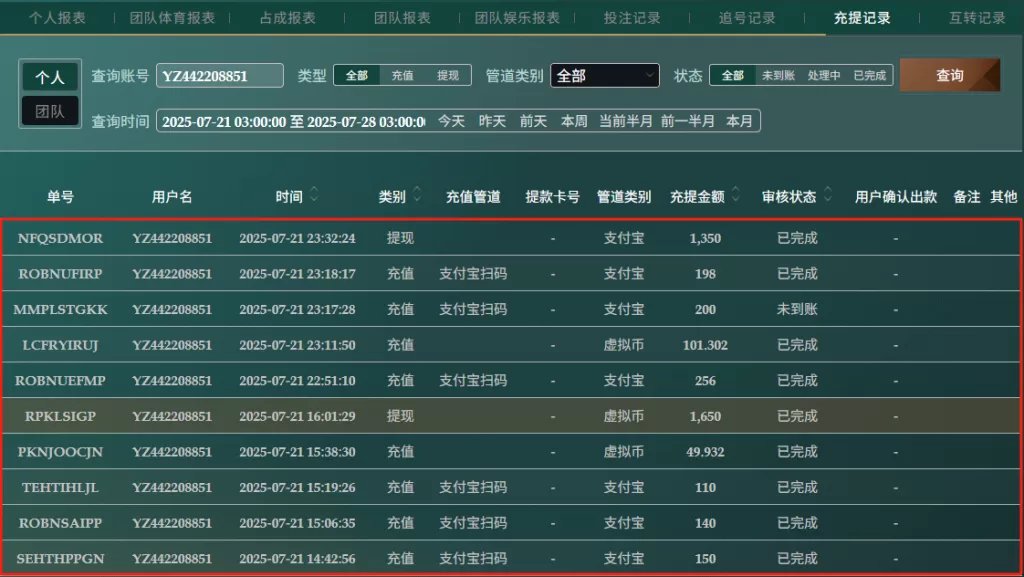
Task: Select order number PKNJOOCJN
Action: tap(60, 452)
